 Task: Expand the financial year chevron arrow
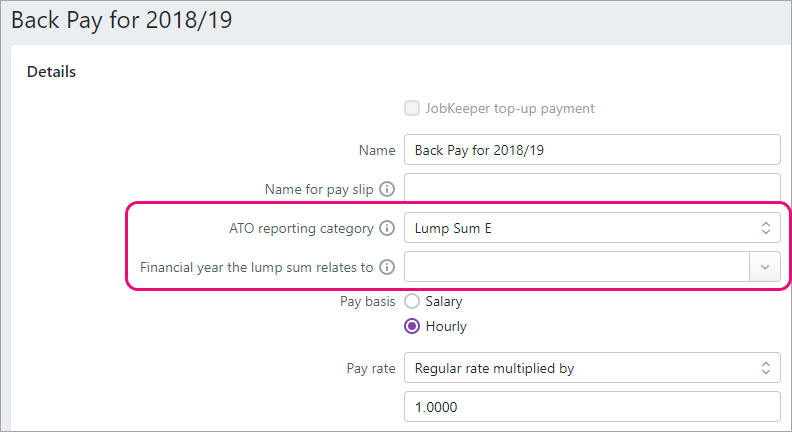[765, 267]
